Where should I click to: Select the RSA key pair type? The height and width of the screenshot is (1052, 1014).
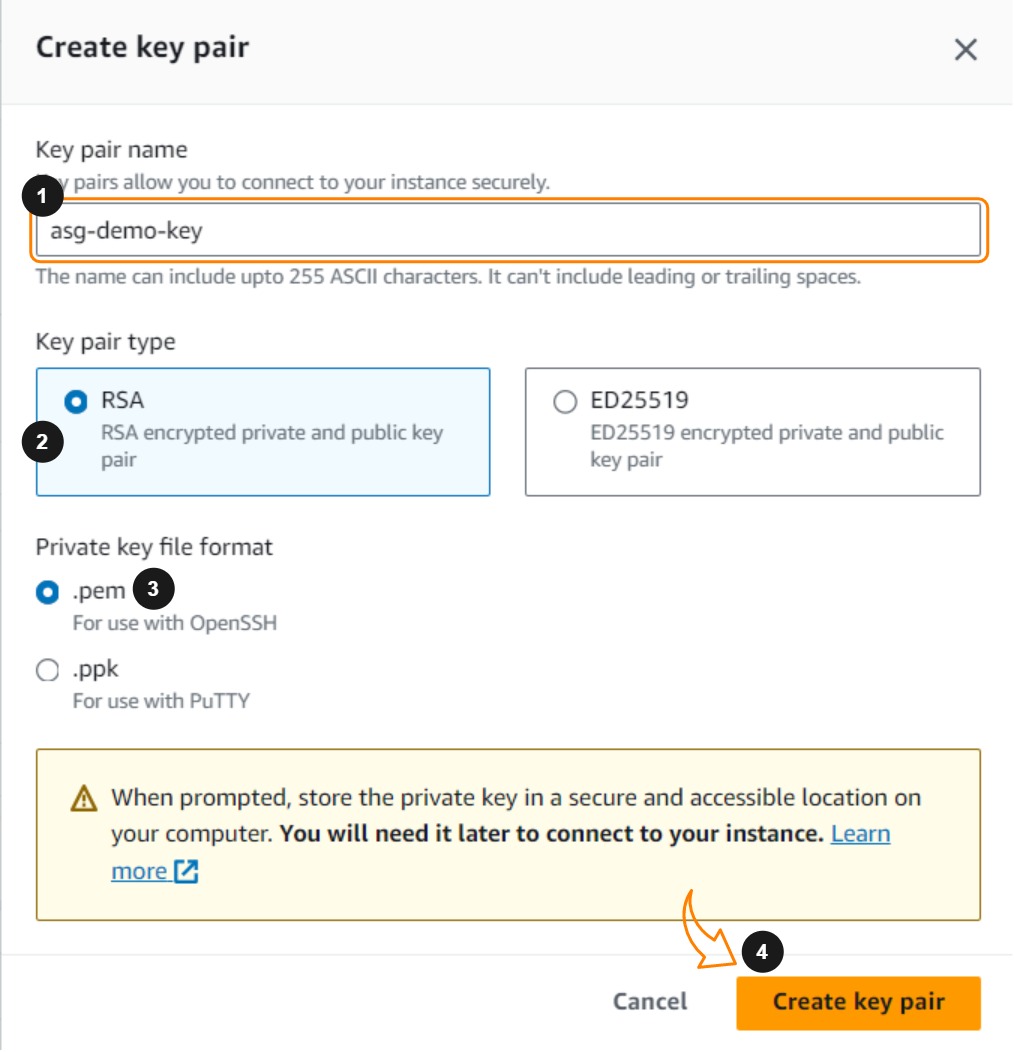coord(75,401)
